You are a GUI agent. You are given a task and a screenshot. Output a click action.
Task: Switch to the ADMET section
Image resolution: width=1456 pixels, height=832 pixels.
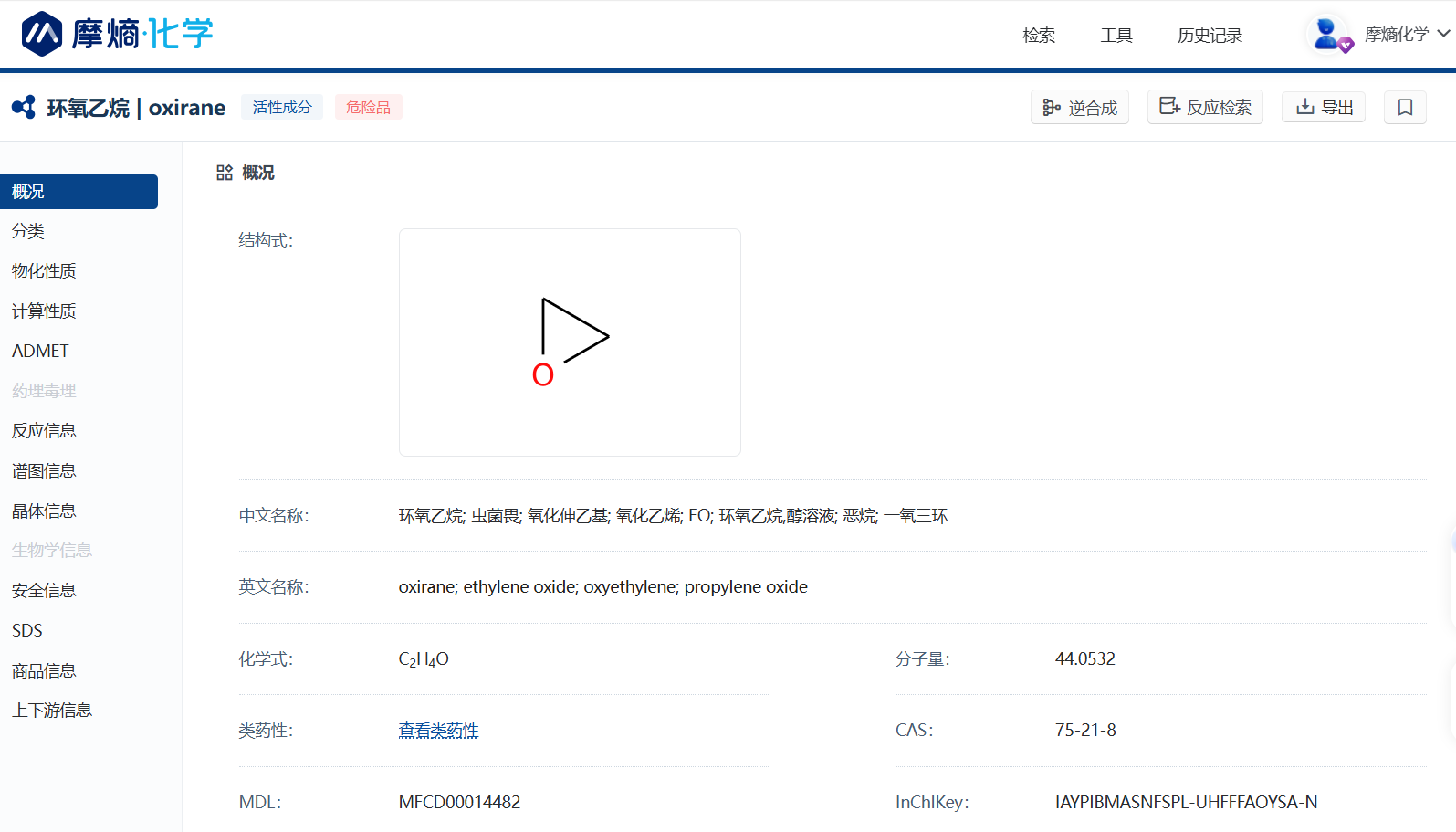(40, 351)
